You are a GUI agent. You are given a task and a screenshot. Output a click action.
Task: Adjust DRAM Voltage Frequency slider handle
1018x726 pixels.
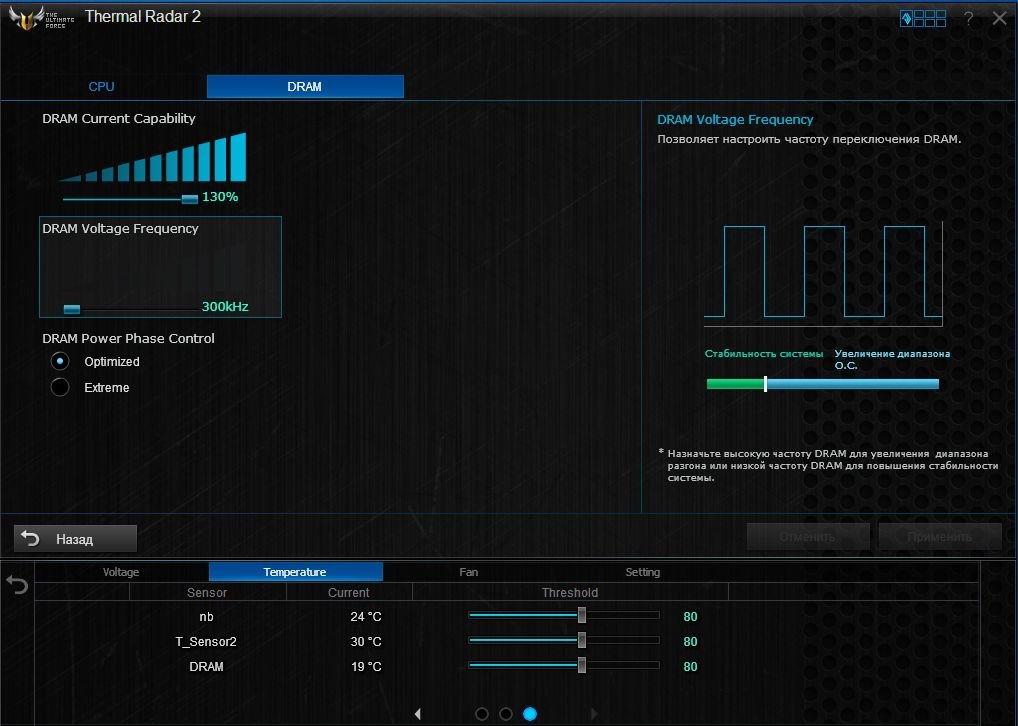click(72, 309)
